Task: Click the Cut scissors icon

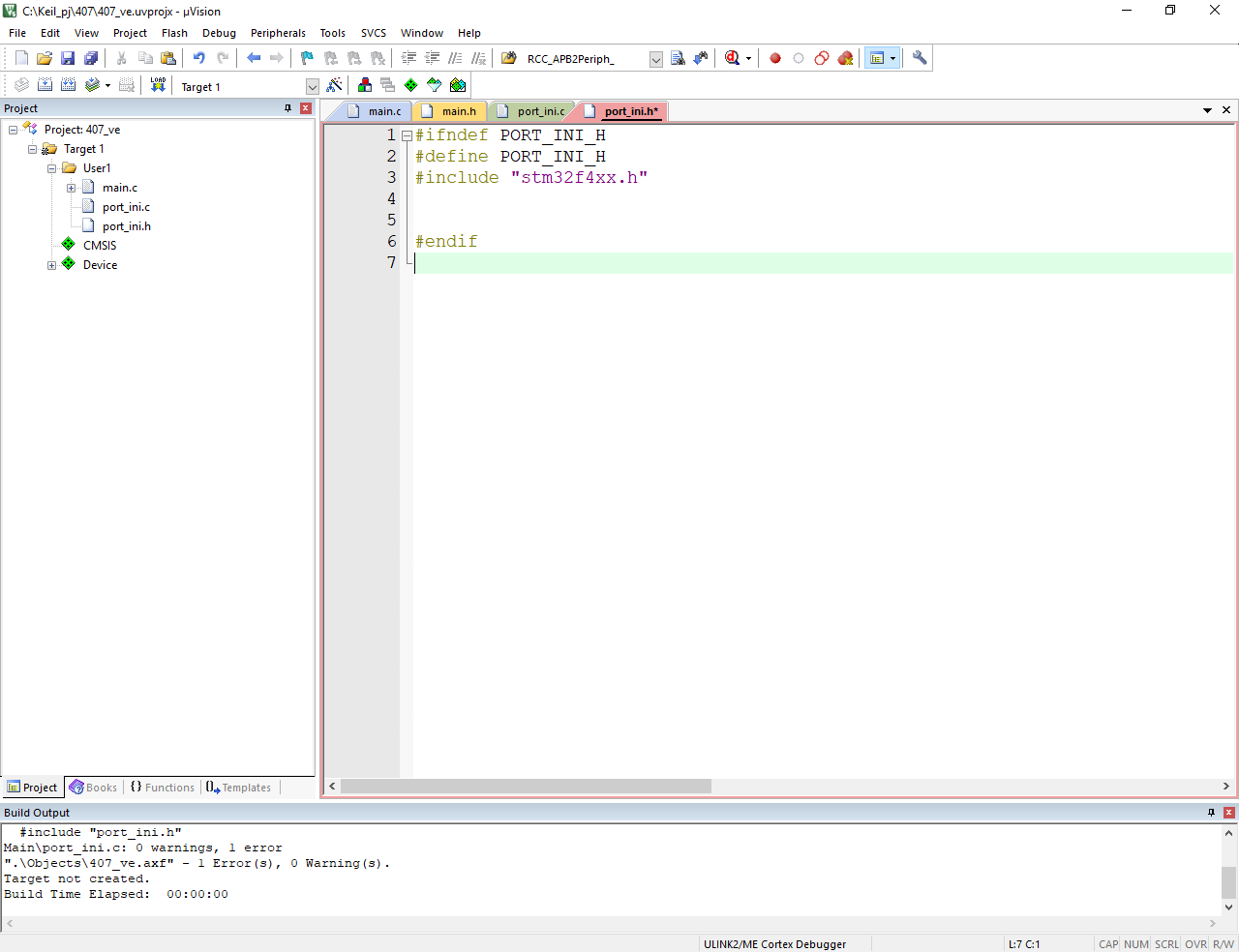Action: pos(122,58)
